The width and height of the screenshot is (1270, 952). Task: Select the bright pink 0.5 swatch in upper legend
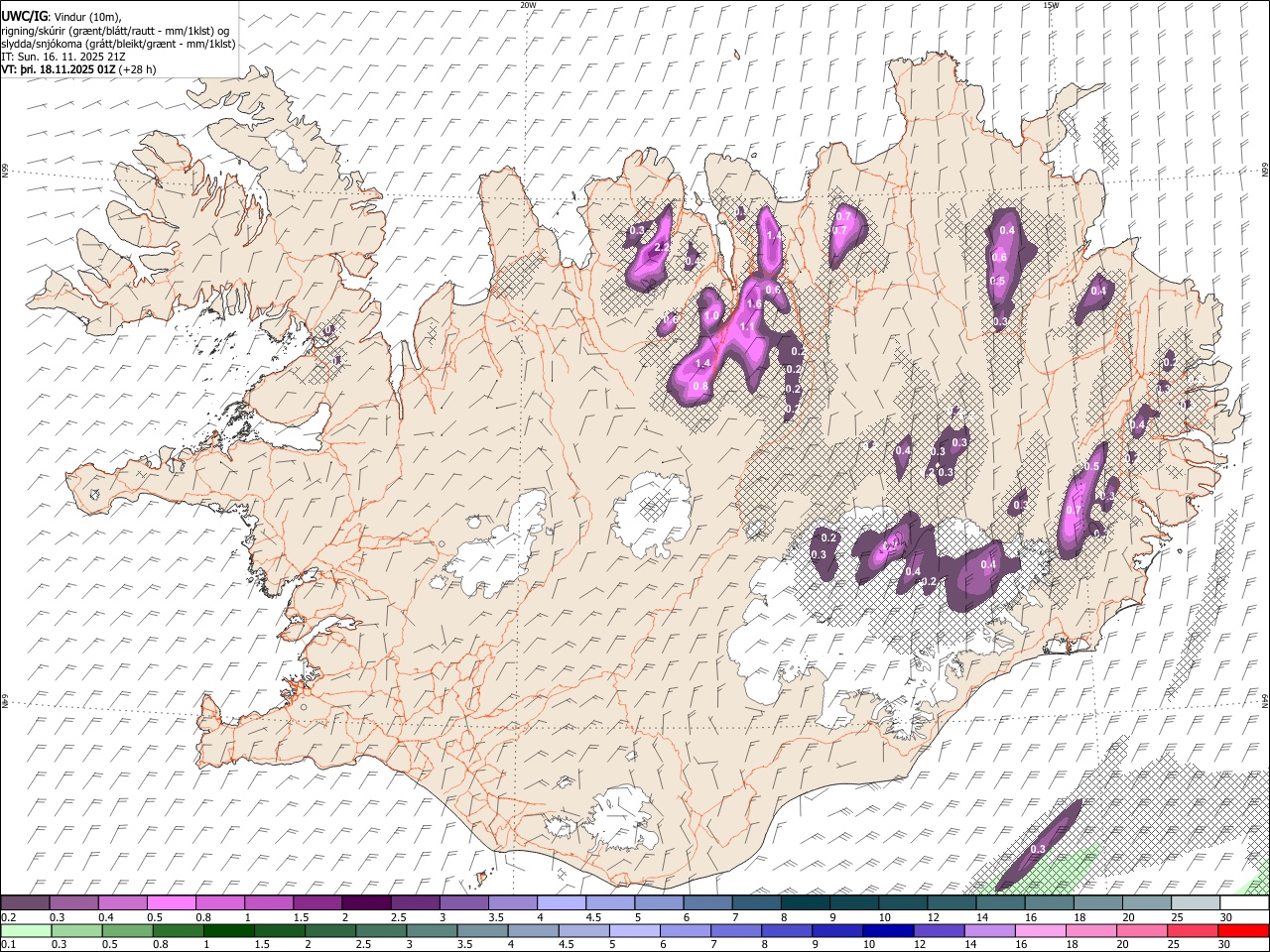click(x=171, y=903)
